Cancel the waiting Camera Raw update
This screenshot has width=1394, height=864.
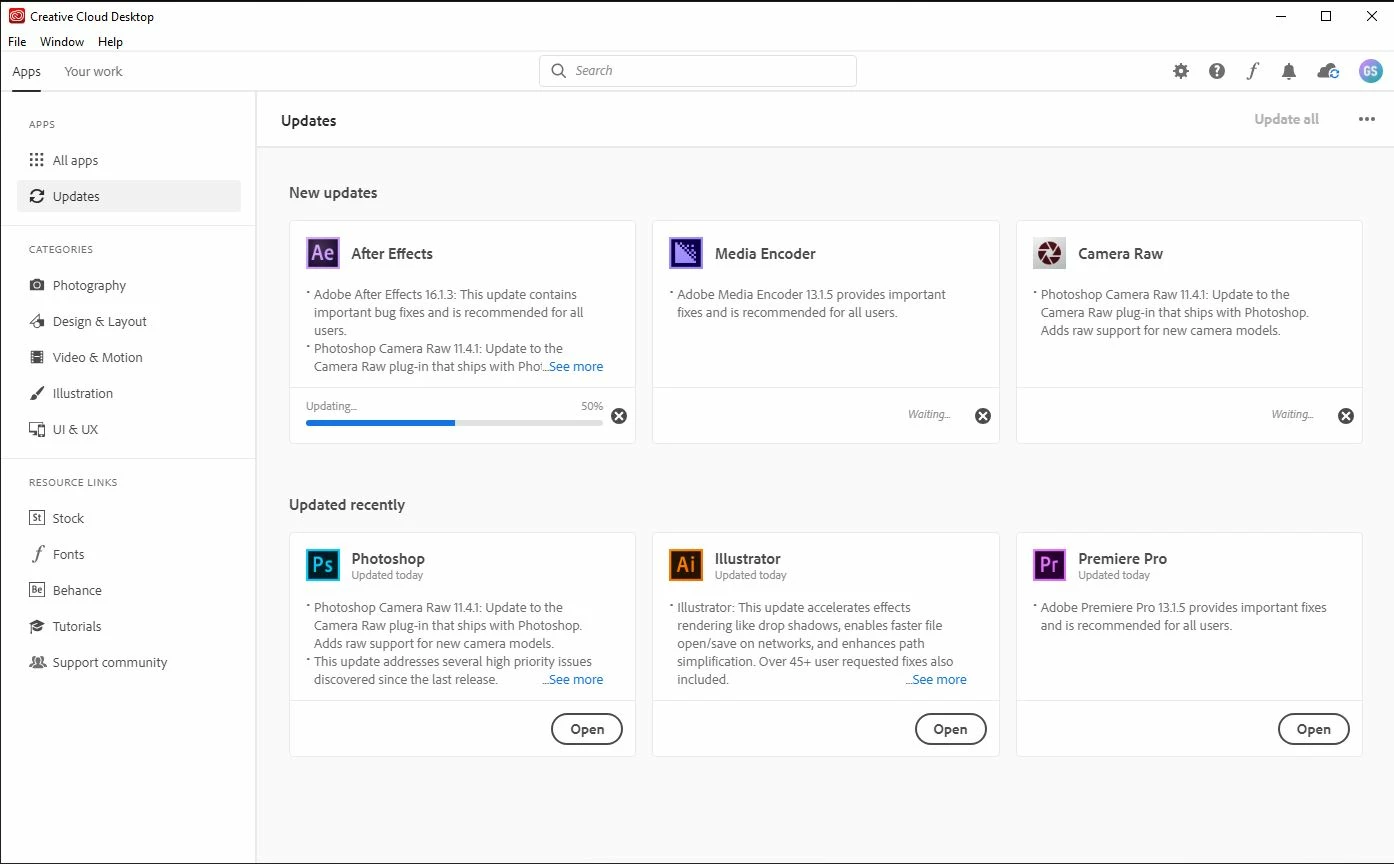coord(1346,416)
